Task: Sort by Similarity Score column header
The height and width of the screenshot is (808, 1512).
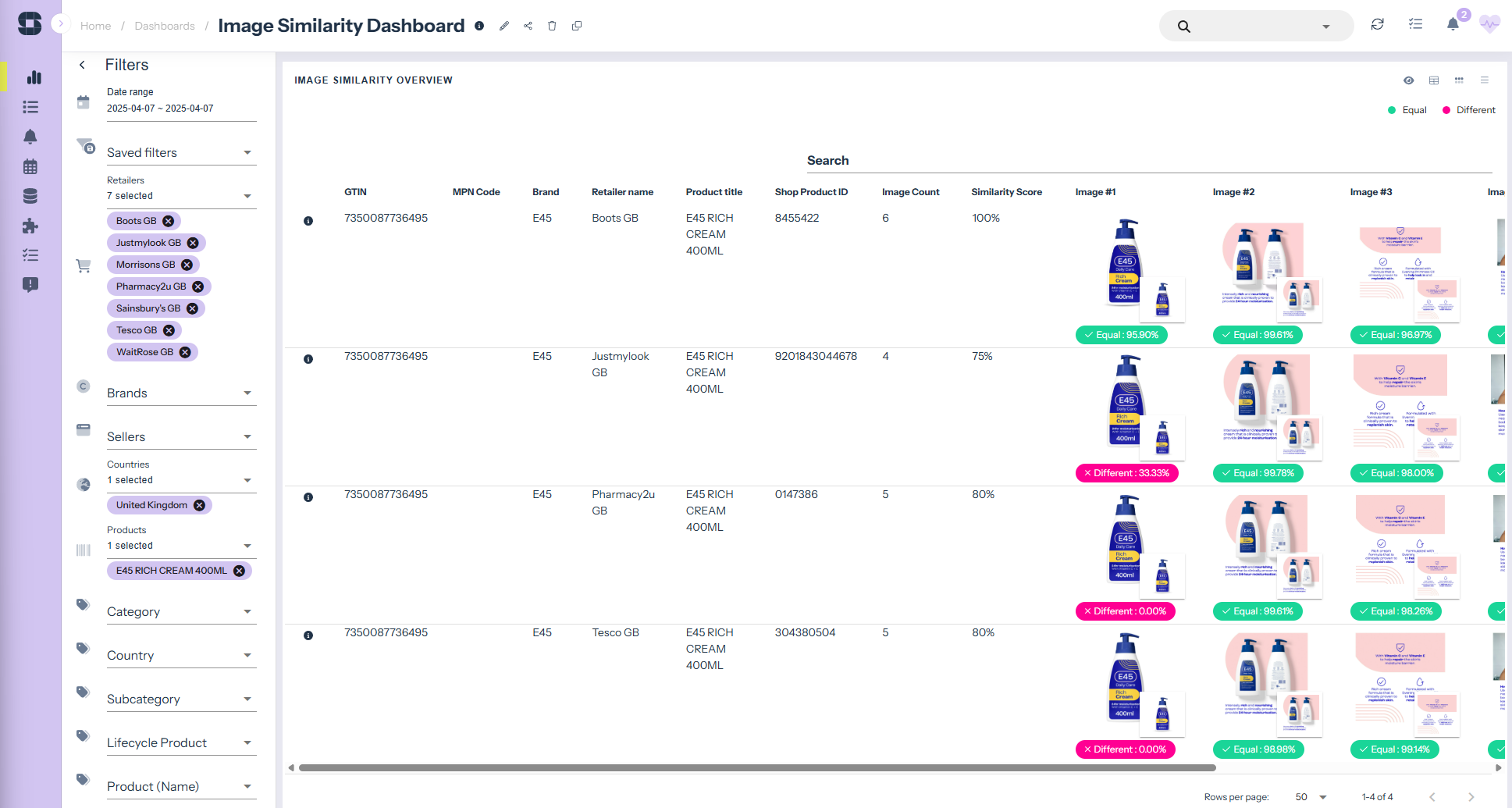Action: tap(1006, 192)
